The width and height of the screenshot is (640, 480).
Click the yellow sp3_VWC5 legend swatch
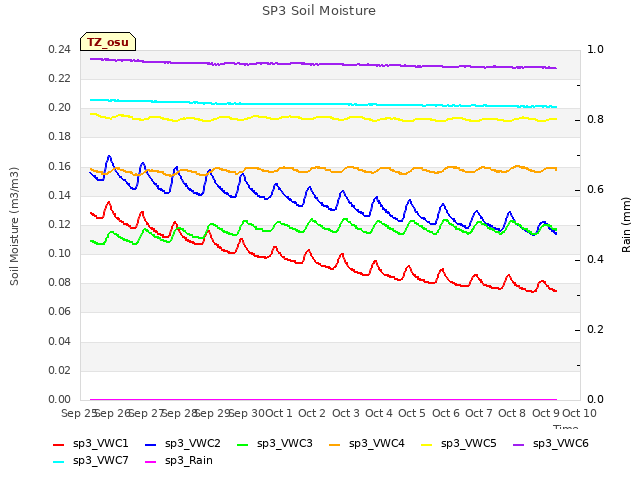pyautogui.click(x=427, y=444)
